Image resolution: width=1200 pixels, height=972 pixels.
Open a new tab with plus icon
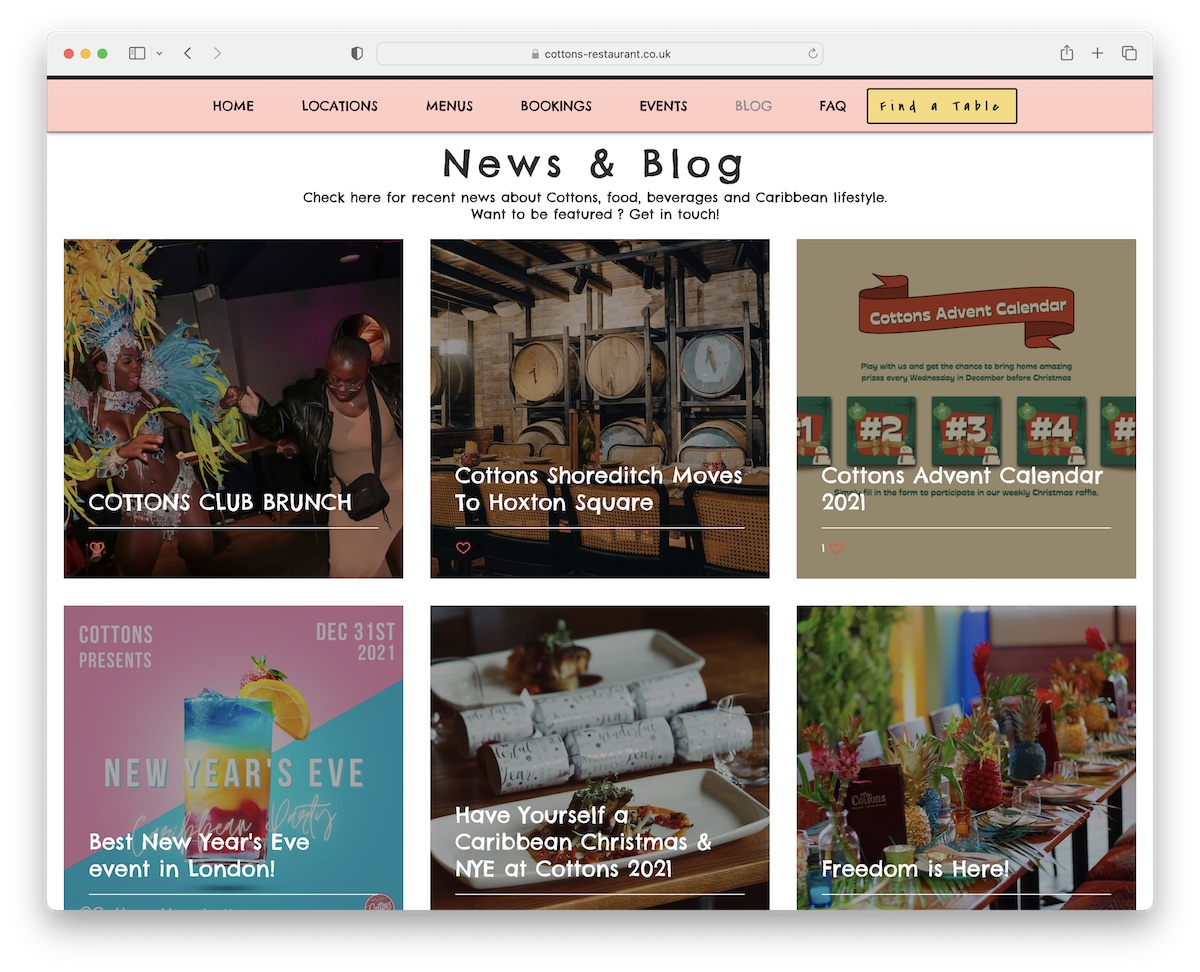point(1097,53)
